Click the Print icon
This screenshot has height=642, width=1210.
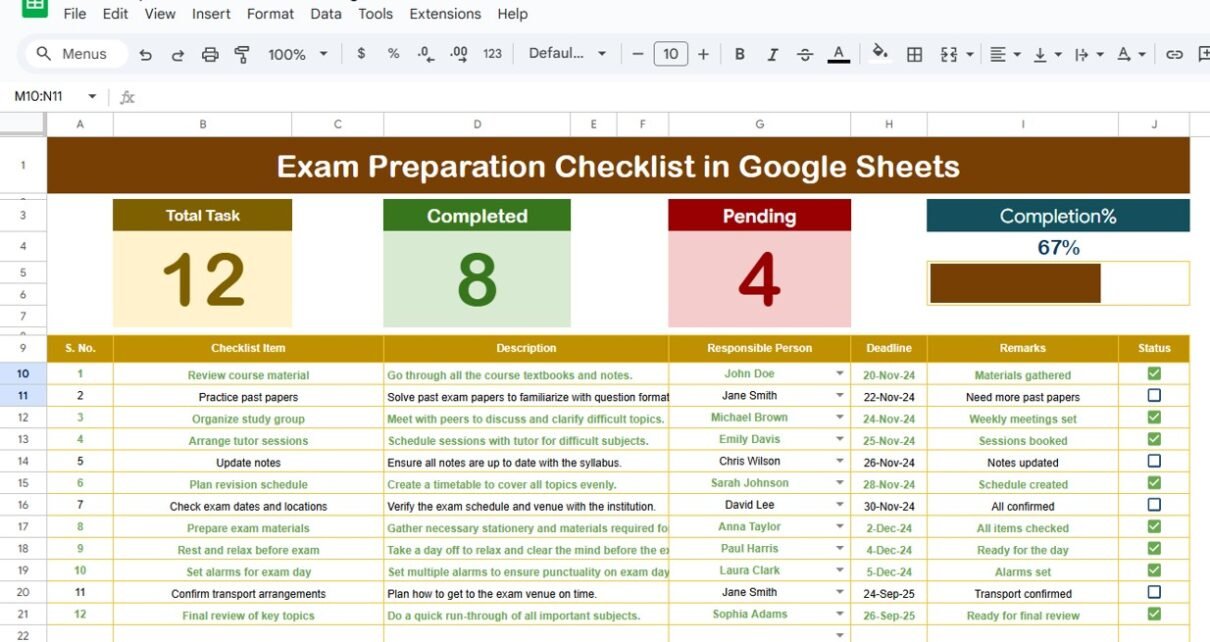210,54
